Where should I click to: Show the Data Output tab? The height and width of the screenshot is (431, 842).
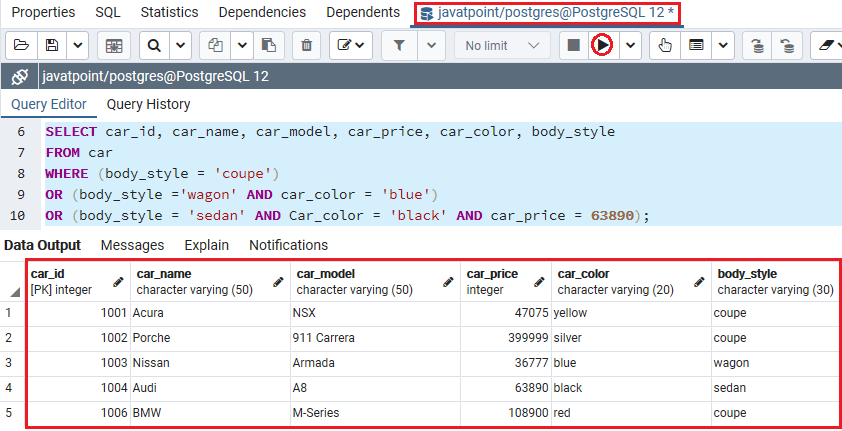click(42, 245)
